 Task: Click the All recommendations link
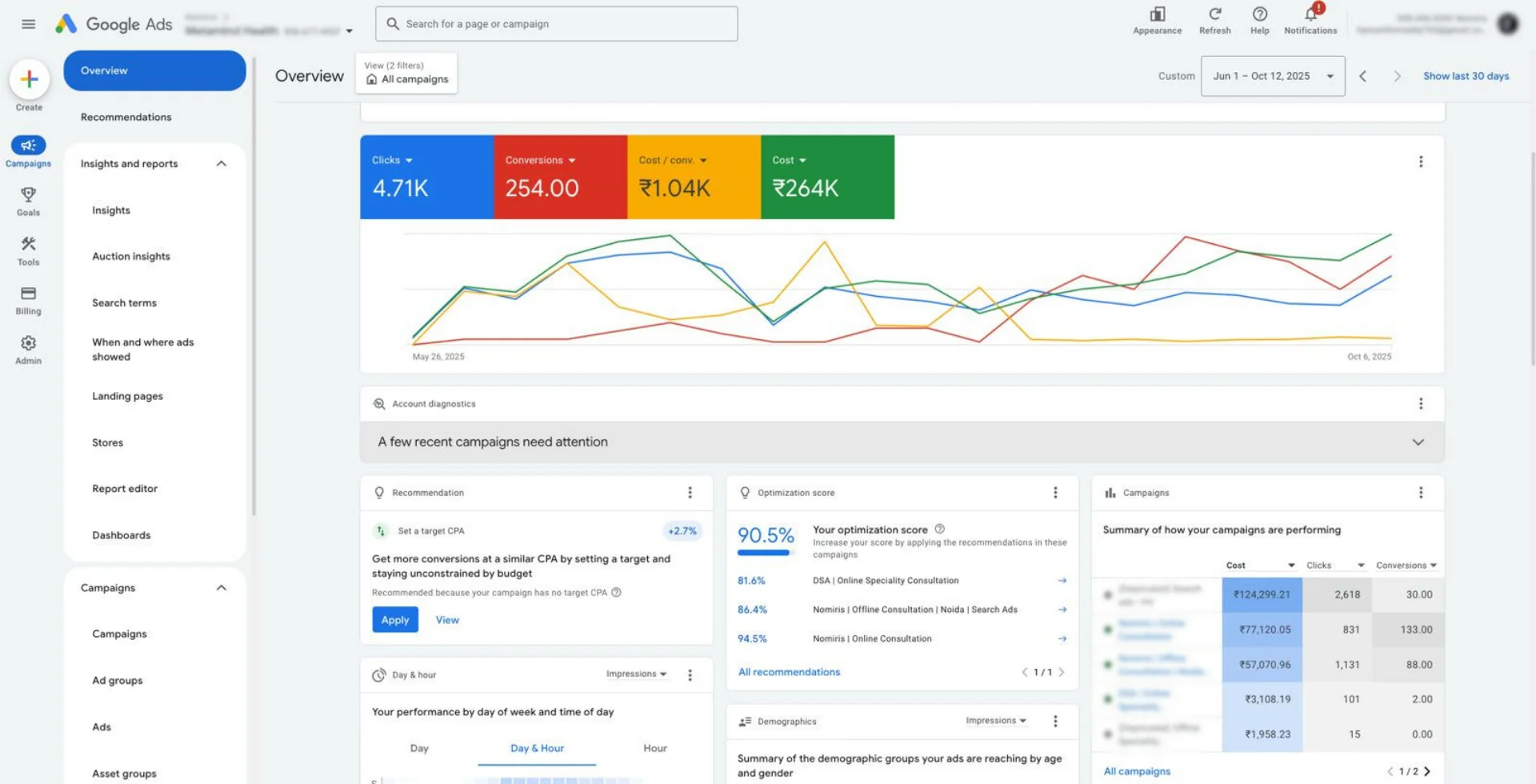(789, 672)
